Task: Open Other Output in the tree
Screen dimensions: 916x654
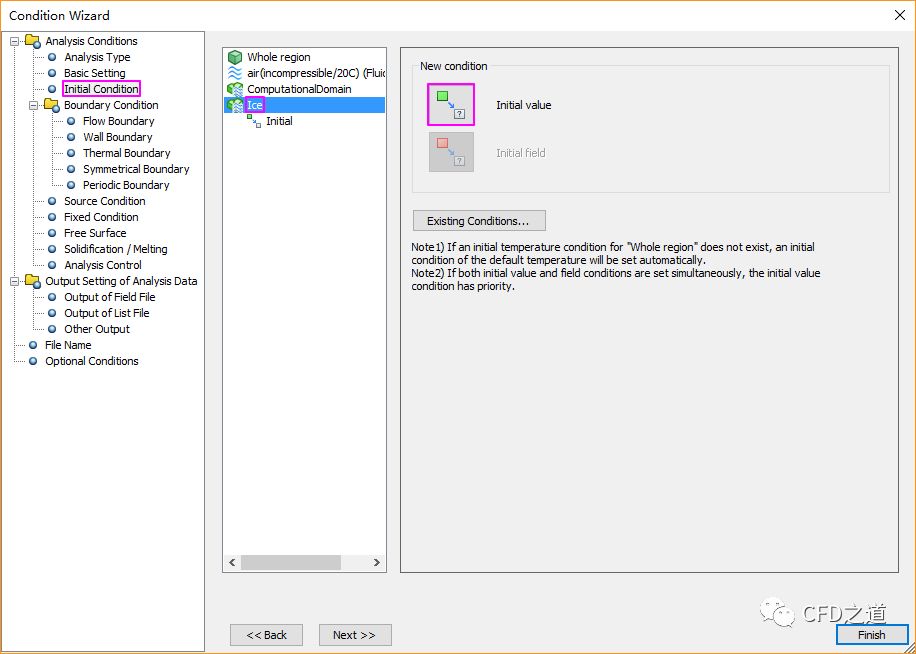Action: [x=97, y=329]
